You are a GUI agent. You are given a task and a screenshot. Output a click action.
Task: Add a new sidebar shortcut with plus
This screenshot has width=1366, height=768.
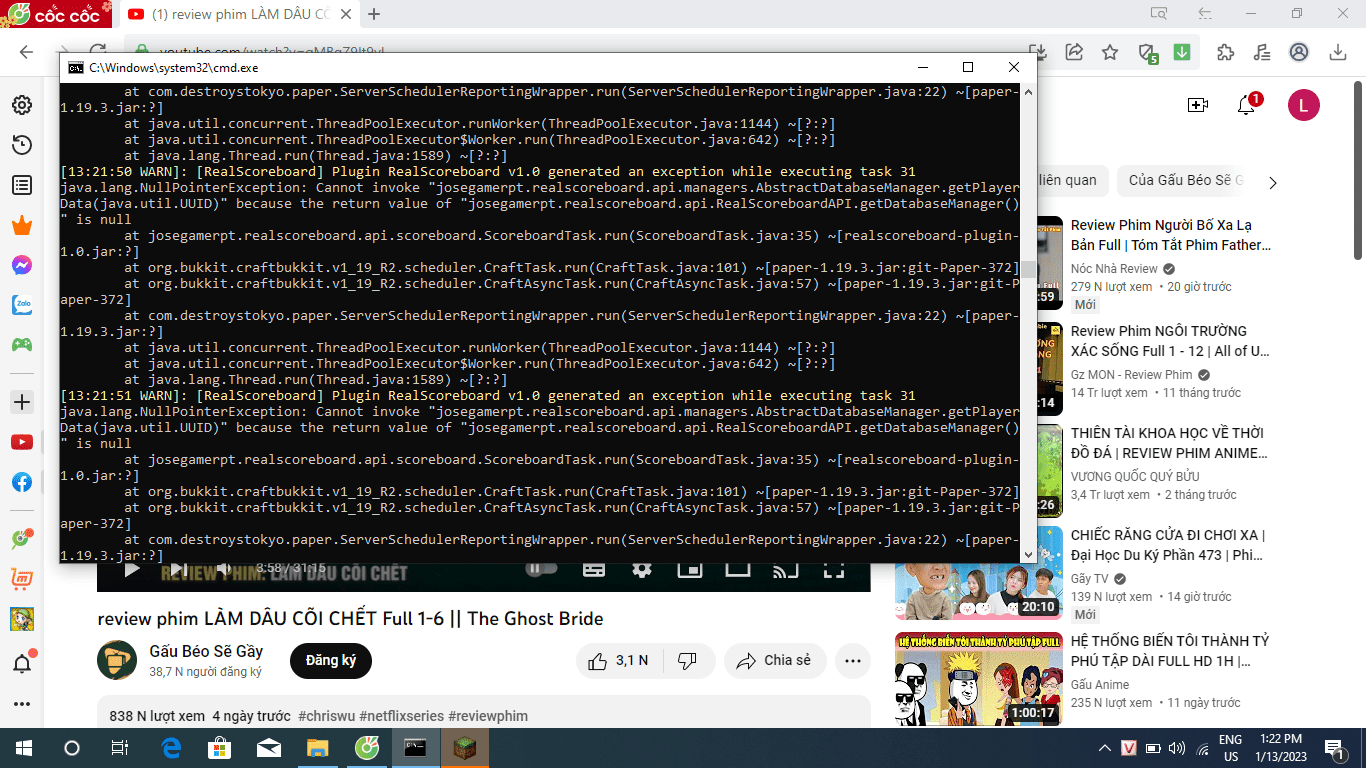pos(21,402)
